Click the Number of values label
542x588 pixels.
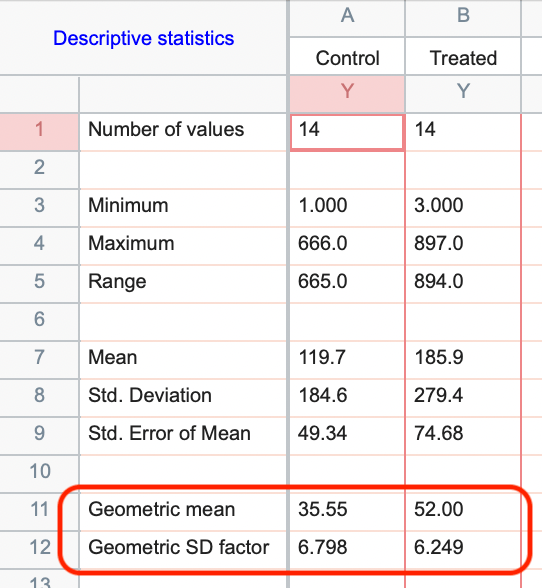[x=166, y=130]
